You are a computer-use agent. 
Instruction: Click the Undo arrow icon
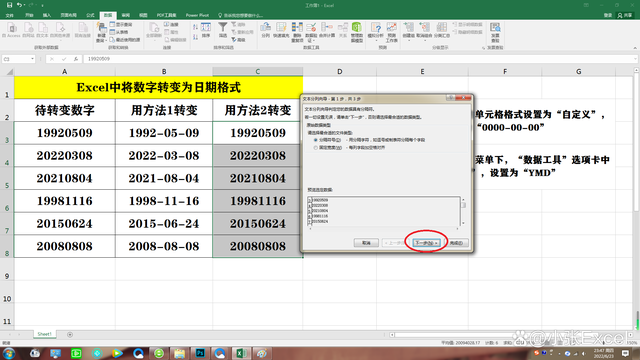tap(19, 5)
